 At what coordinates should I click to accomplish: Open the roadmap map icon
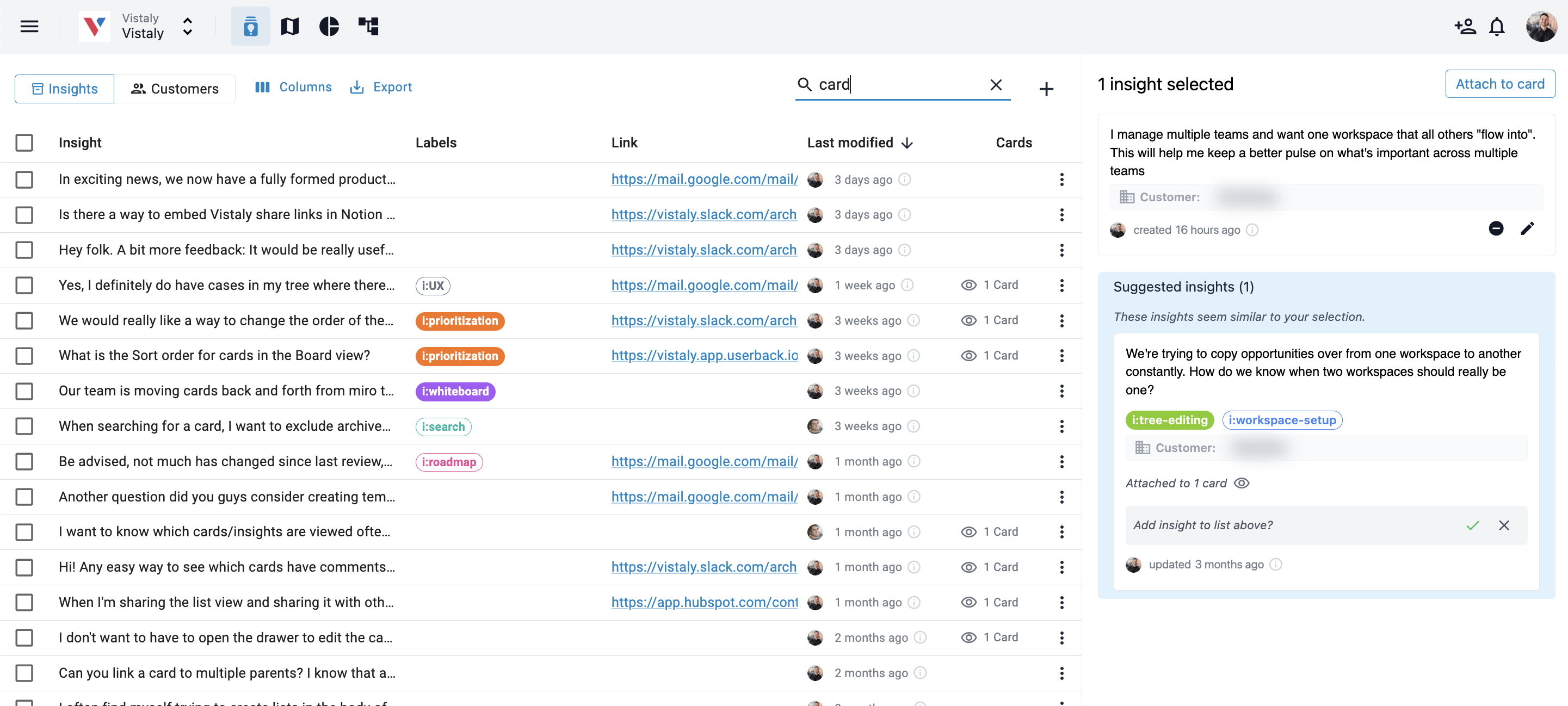pos(290,26)
